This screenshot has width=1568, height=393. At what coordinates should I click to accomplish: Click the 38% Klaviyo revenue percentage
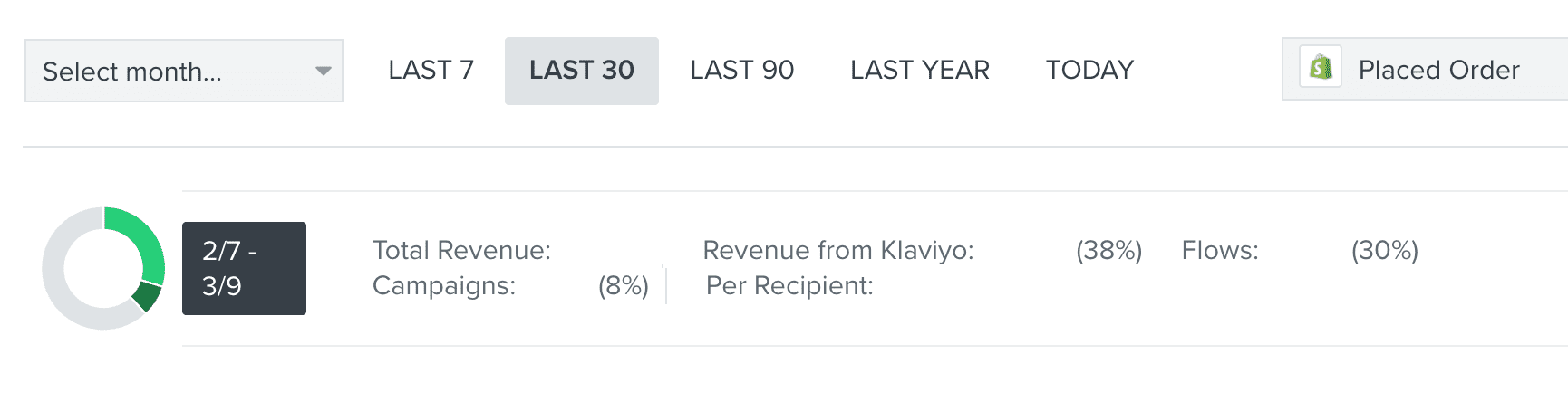click(x=1108, y=250)
